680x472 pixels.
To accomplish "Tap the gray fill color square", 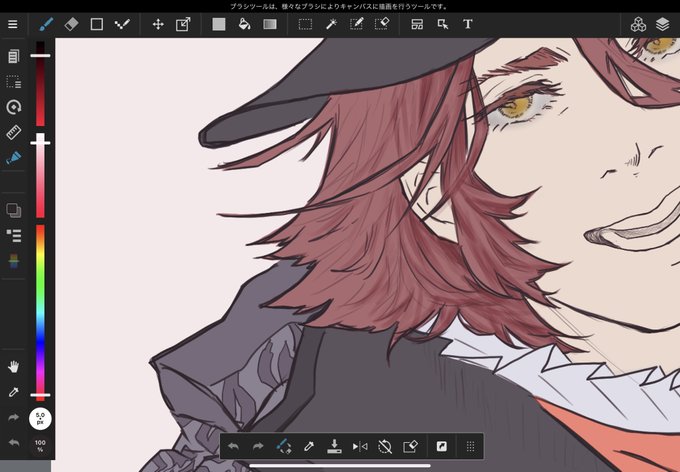I will 219,24.
